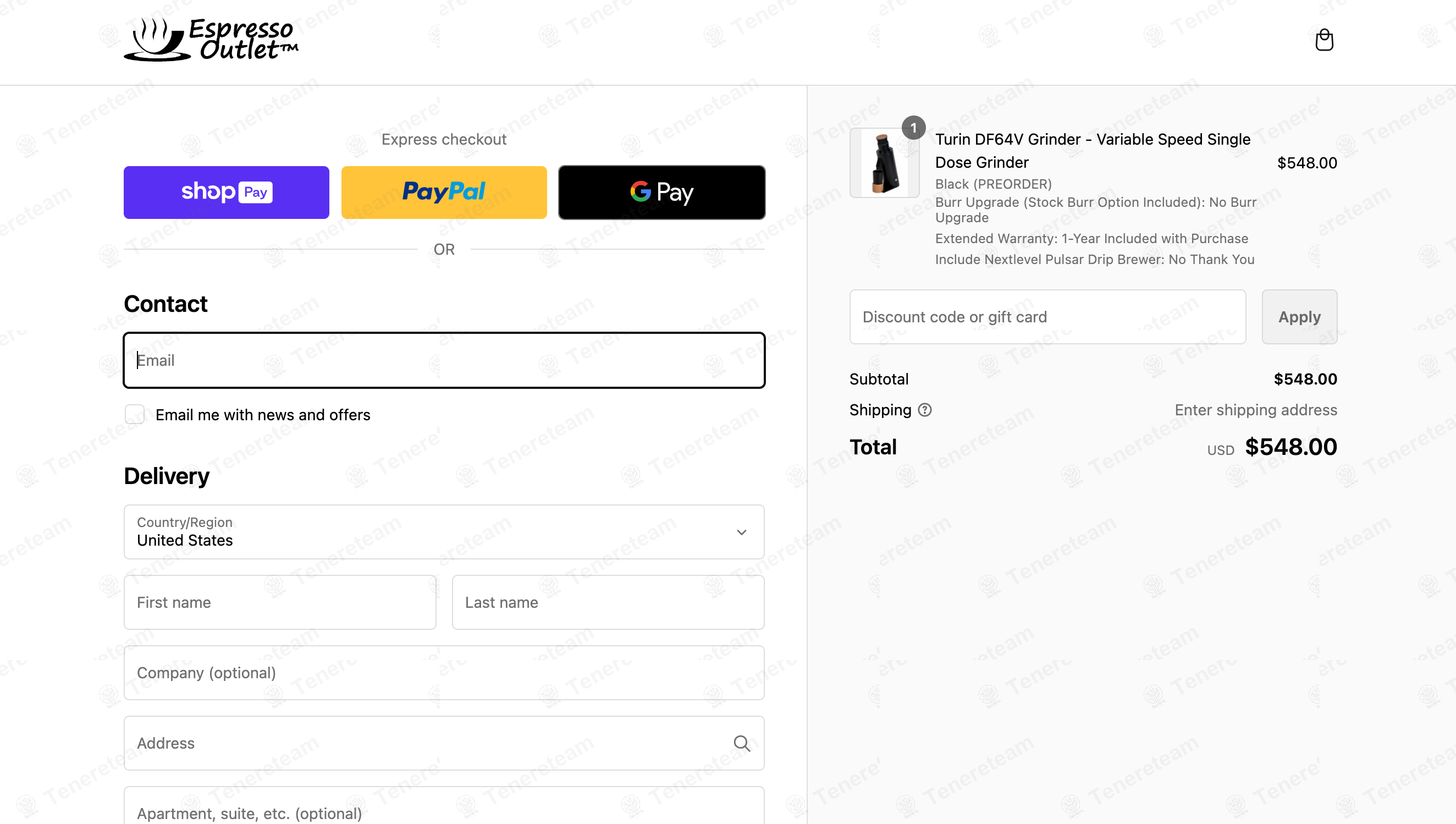Click the Country/Region chevron arrow
Image resolution: width=1456 pixels, height=824 pixels.
click(742, 532)
